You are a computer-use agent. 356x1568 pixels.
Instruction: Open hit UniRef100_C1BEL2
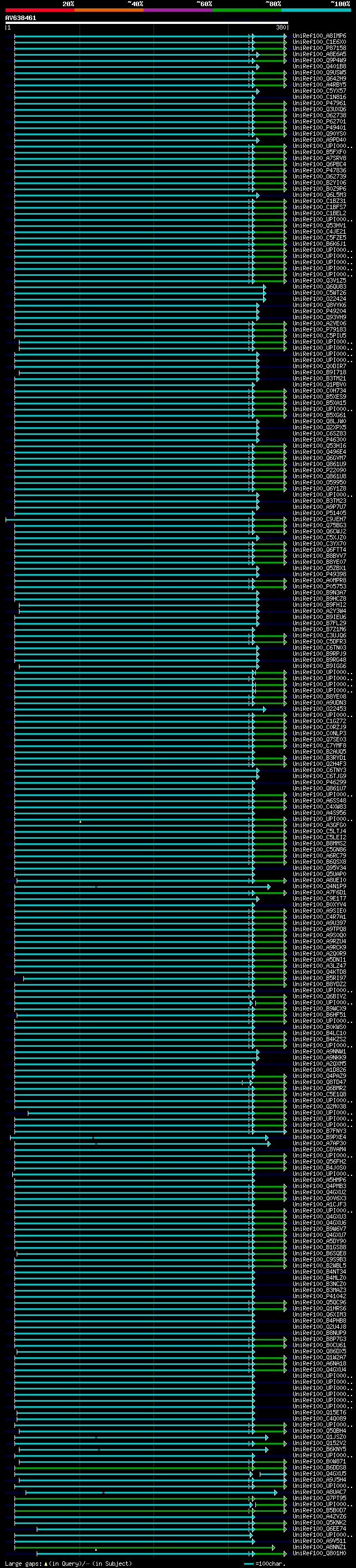click(319, 213)
